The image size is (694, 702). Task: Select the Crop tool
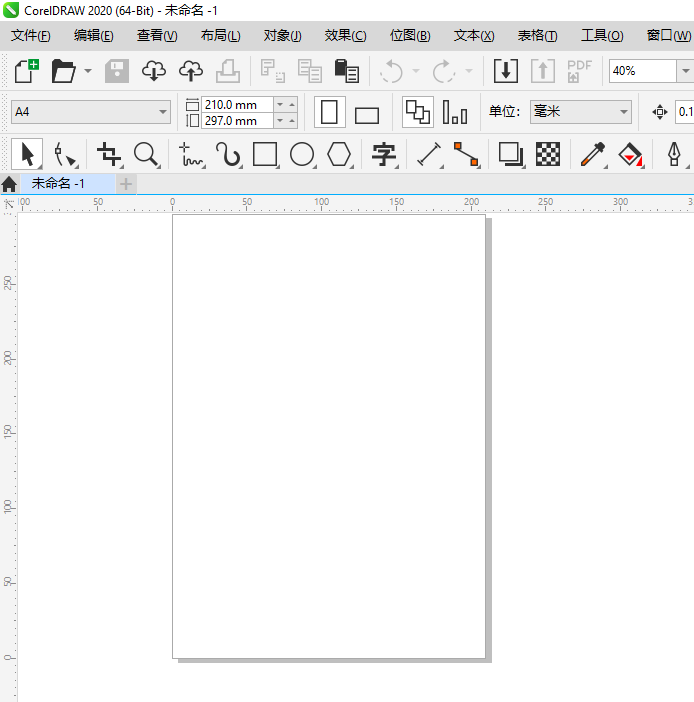(x=108, y=154)
